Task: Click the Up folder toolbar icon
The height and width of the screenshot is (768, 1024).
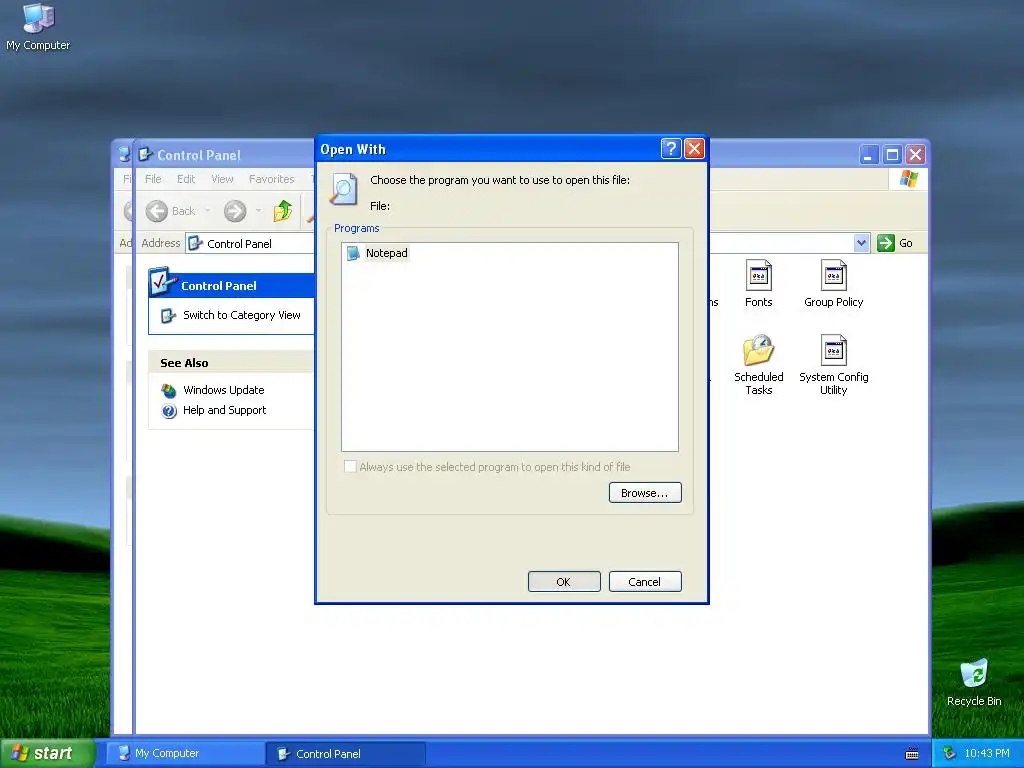Action: click(x=283, y=211)
